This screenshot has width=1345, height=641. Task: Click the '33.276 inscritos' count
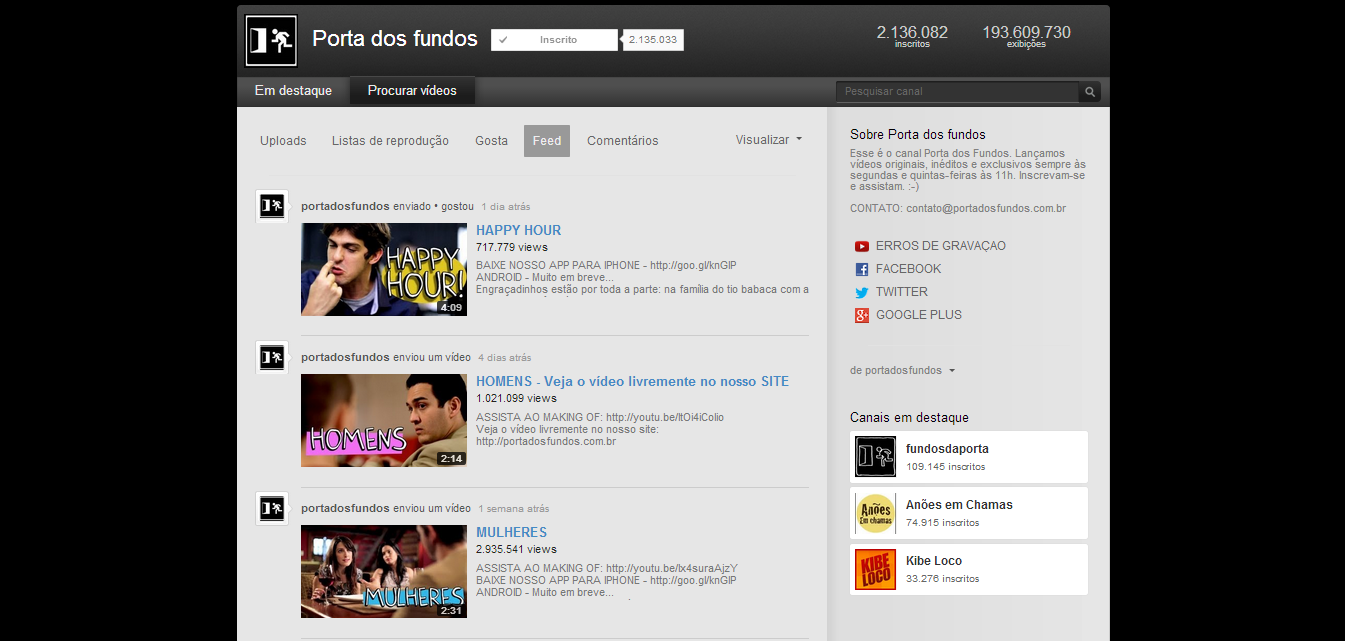click(x=943, y=579)
